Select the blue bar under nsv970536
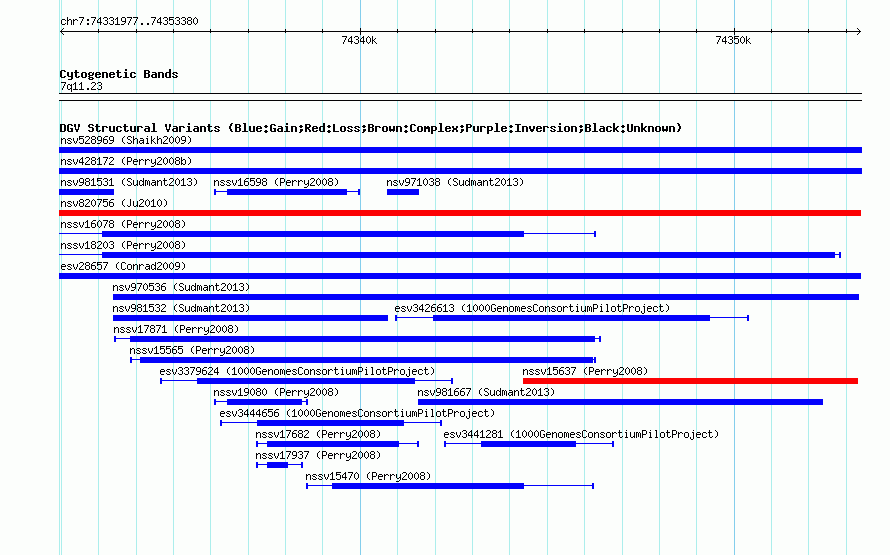890x555 pixels. coord(486,297)
